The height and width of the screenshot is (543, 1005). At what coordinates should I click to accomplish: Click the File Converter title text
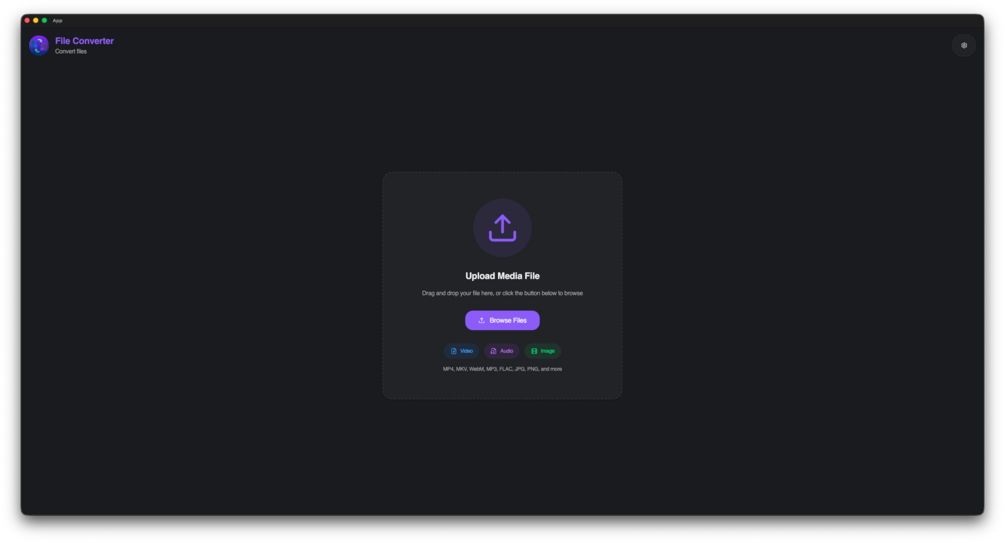[84, 41]
